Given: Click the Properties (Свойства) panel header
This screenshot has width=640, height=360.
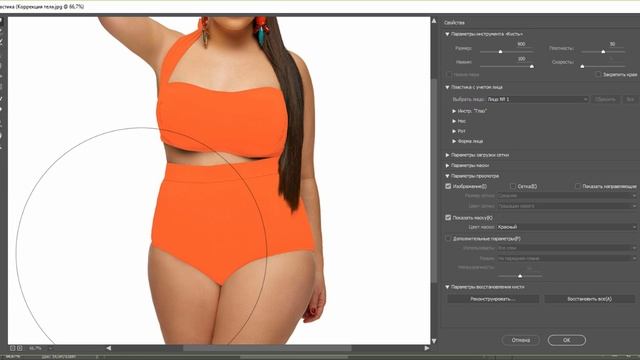Looking at the screenshot, I should pyautogui.click(x=454, y=22).
